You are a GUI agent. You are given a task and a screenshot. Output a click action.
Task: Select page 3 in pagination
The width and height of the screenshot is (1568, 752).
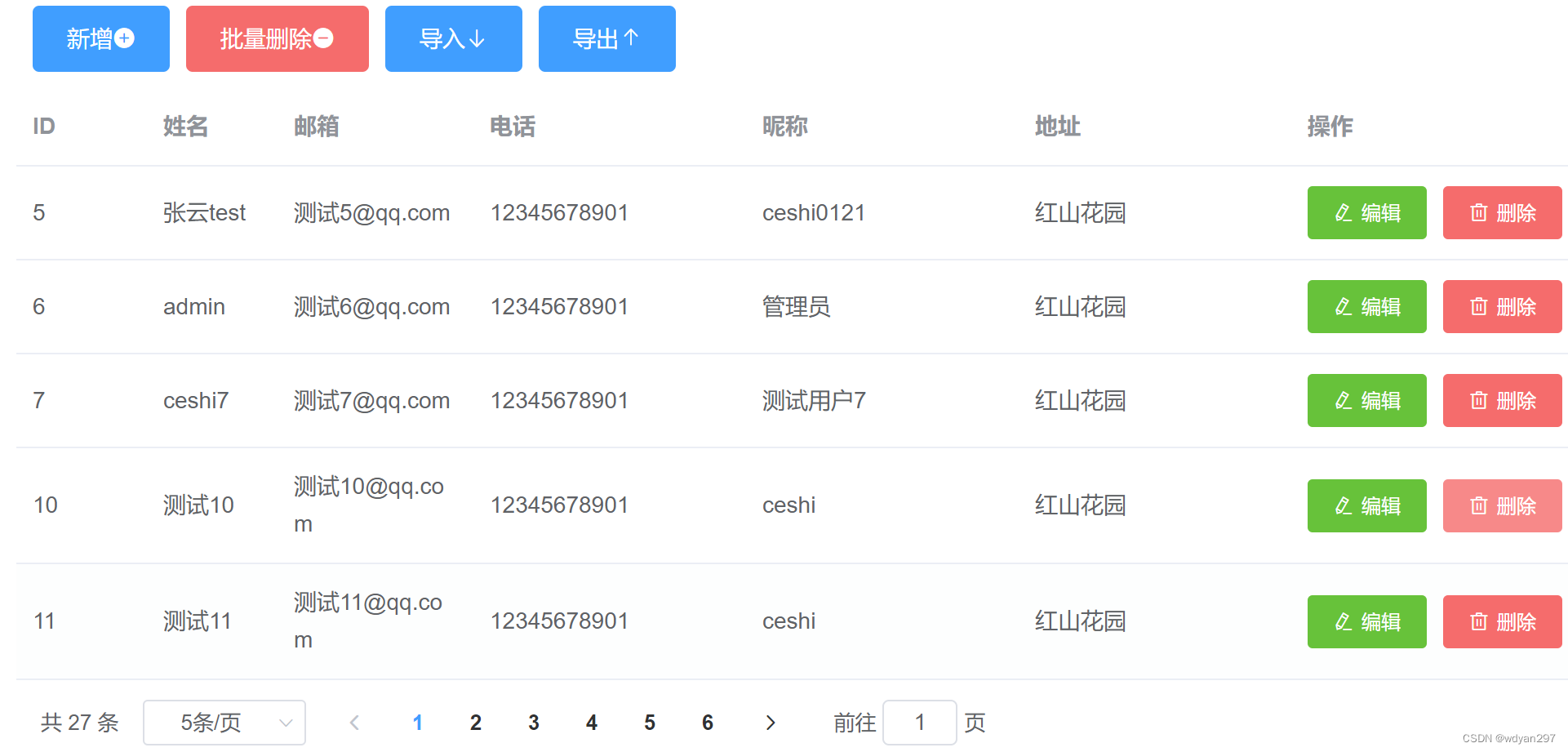pos(534,723)
